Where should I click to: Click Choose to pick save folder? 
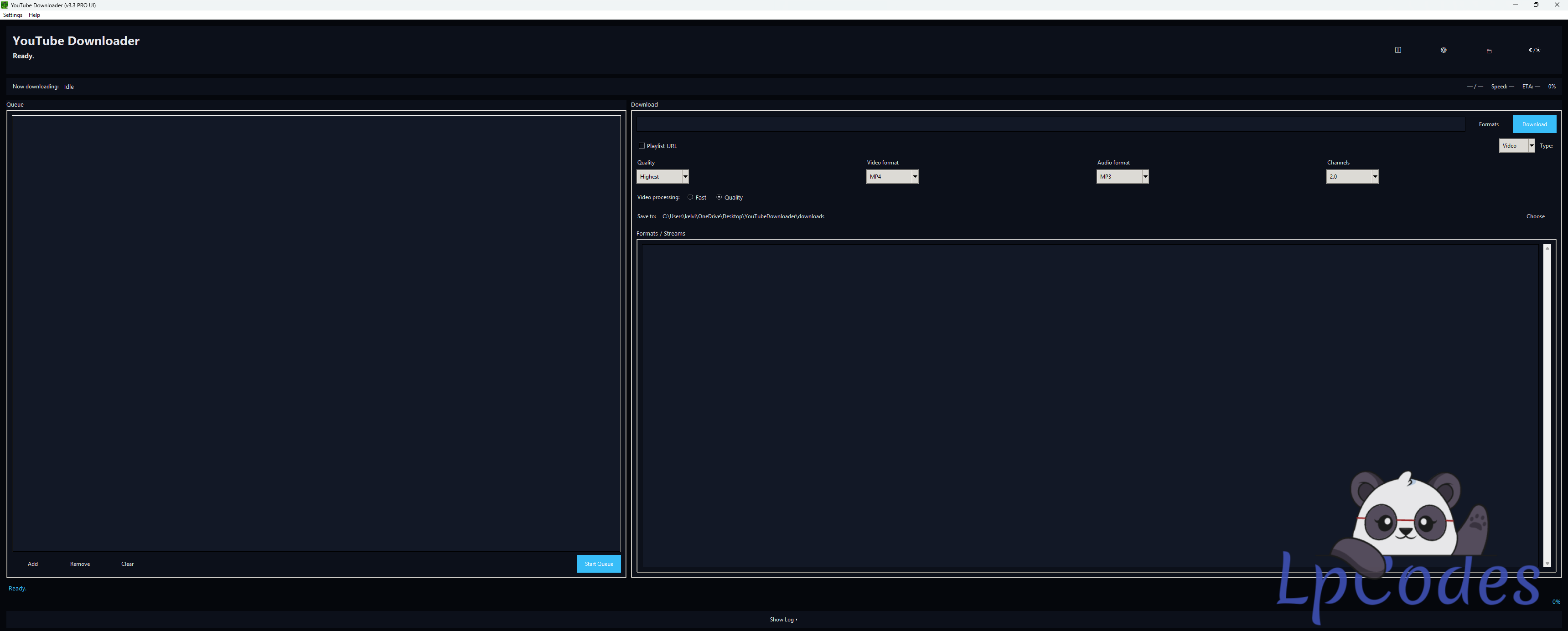tap(1535, 216)
